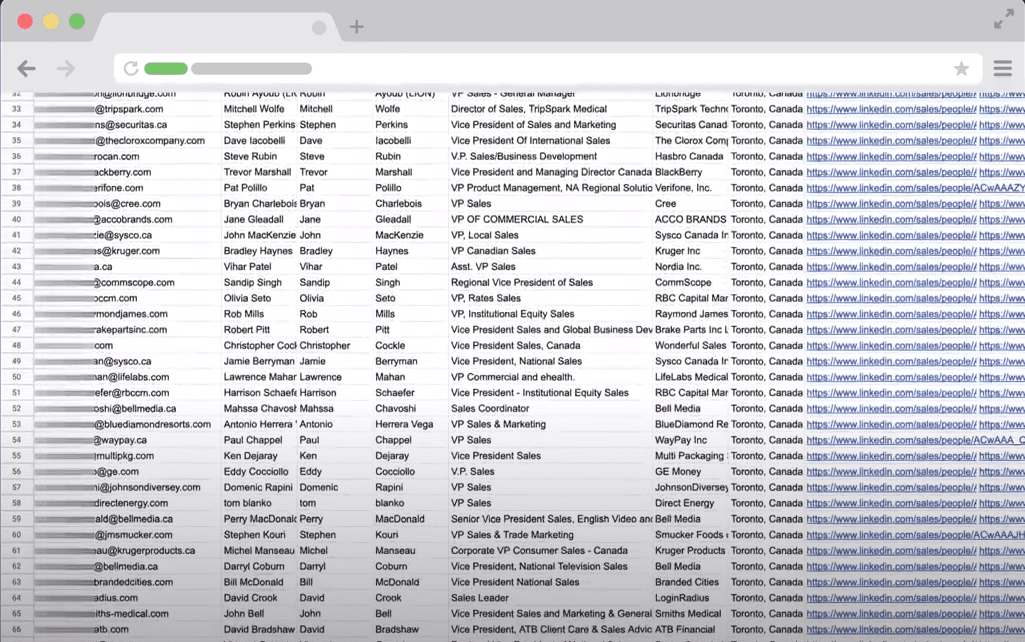
Task: Select cell '@tripspark.com'
Action: 127,109
